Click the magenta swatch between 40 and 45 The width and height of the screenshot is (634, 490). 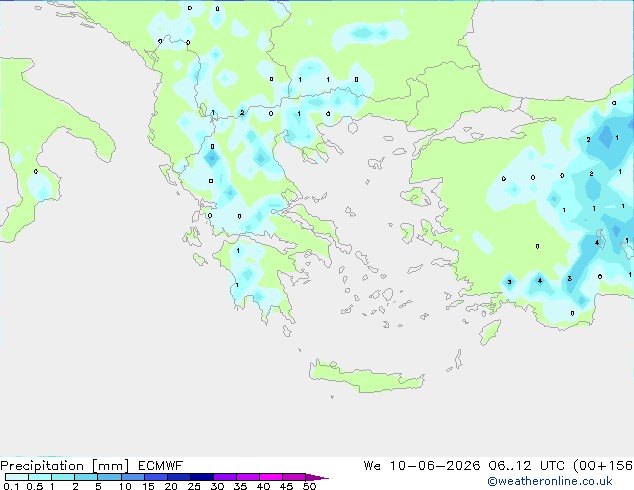271,477
